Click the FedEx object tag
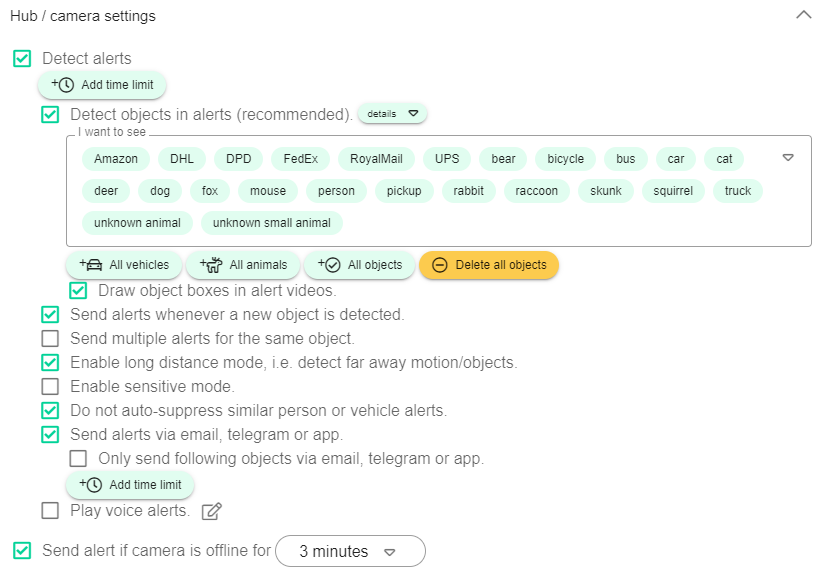The height and width of the screenshot is (571, 822). [300, 159]
